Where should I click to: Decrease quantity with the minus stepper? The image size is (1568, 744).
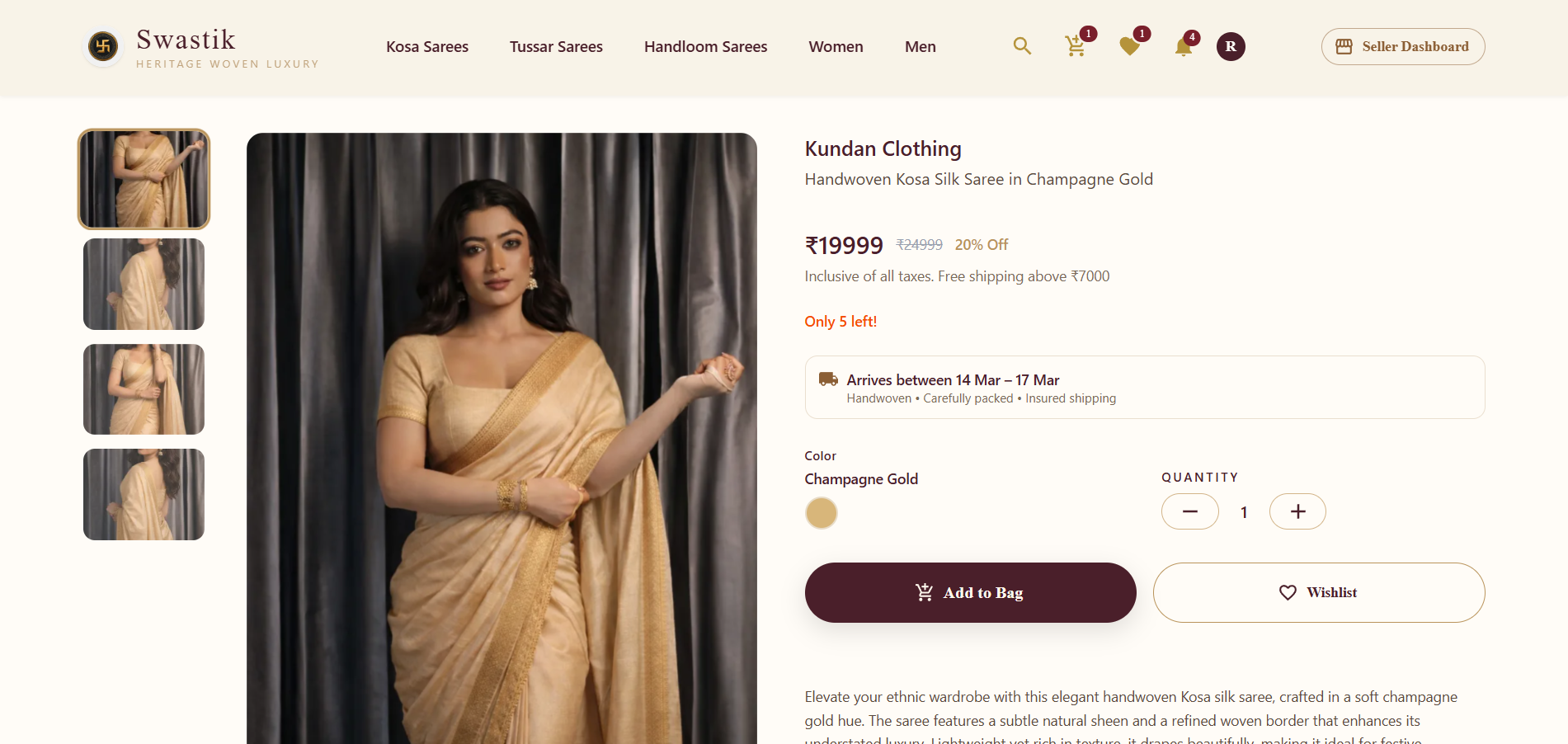(1189, 511)
